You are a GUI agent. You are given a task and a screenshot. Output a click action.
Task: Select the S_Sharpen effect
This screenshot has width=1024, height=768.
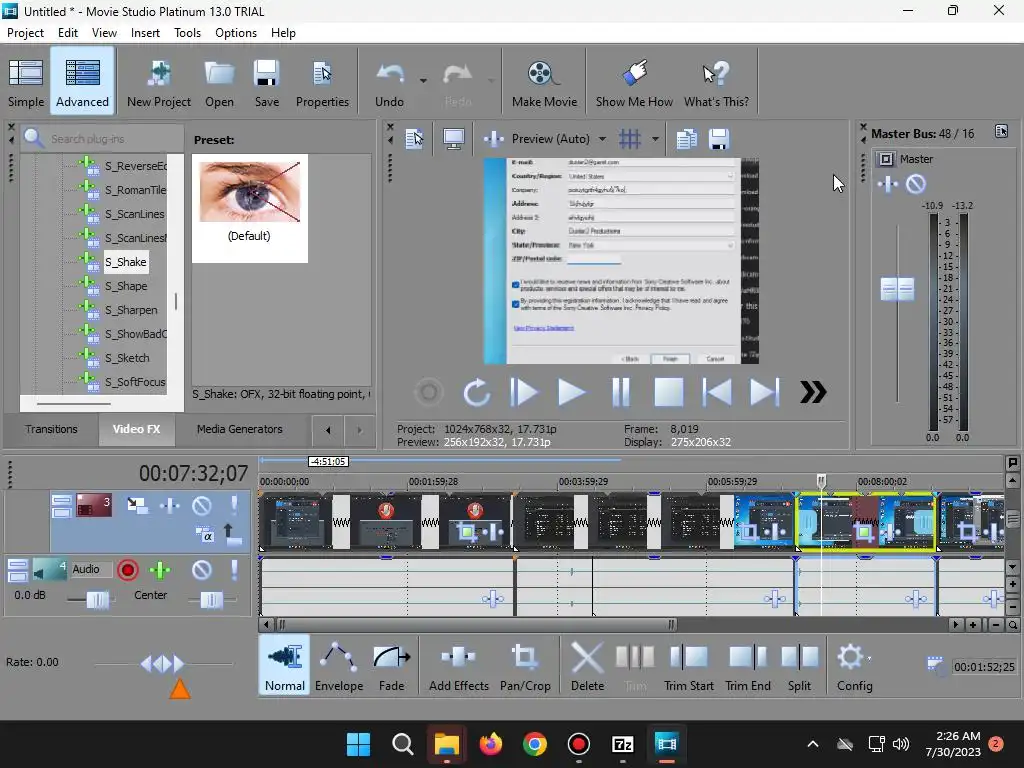[131, 310]
